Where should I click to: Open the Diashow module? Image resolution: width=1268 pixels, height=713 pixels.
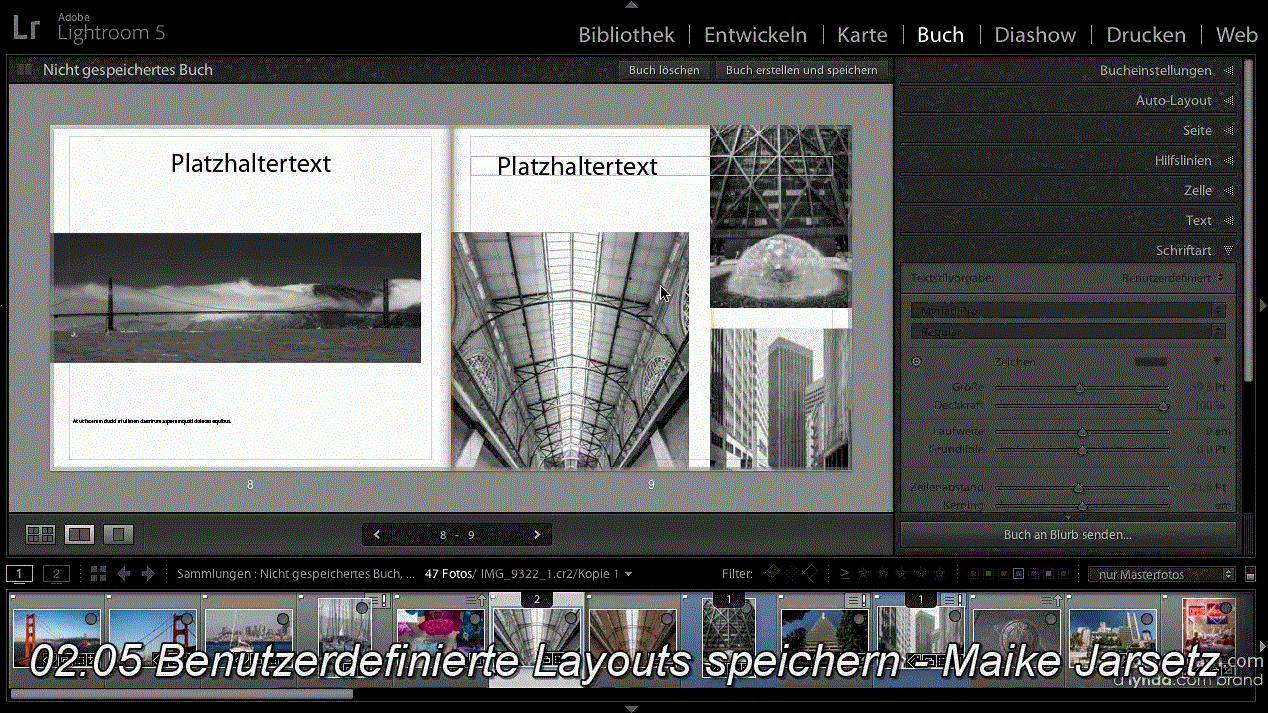click(x=1035, y=34)
